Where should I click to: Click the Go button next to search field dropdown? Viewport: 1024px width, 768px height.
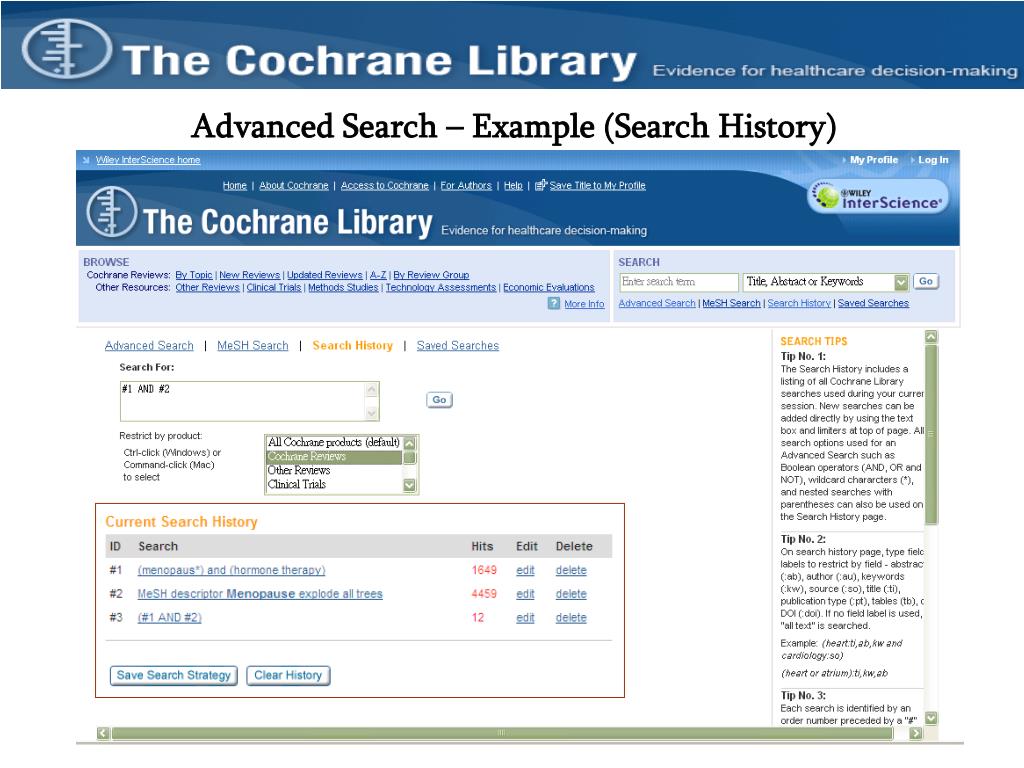click(925, 281)
